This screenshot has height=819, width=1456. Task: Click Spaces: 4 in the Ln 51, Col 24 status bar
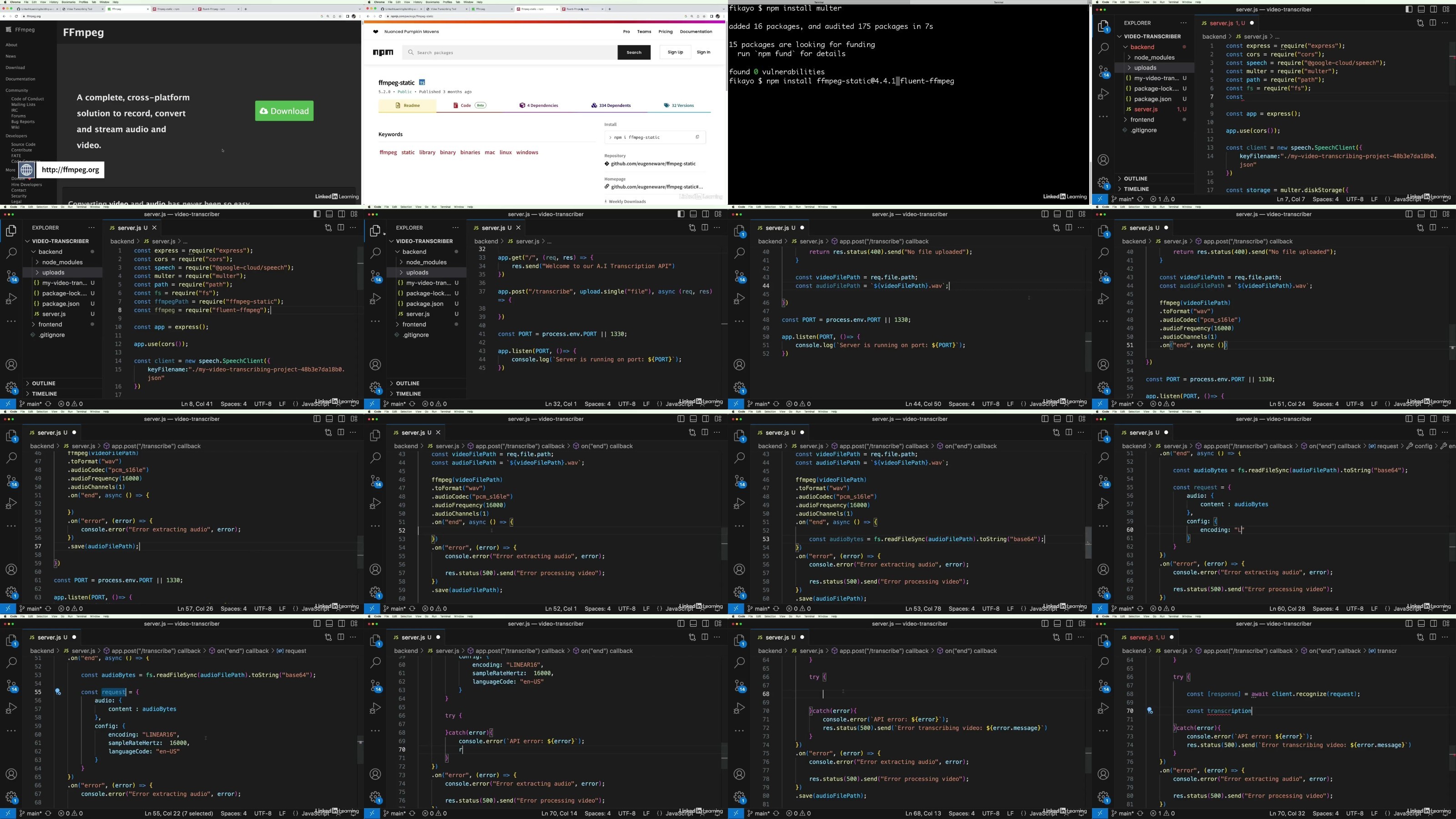[1325, 404]
